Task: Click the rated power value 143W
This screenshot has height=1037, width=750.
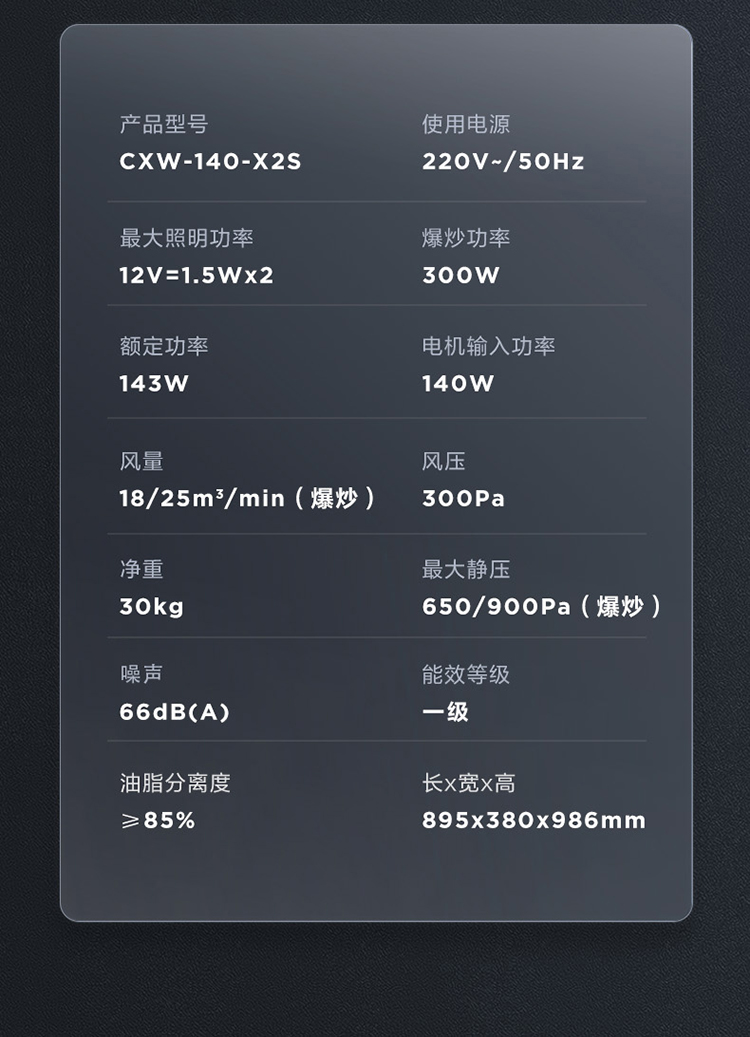Action: point(154,383)
